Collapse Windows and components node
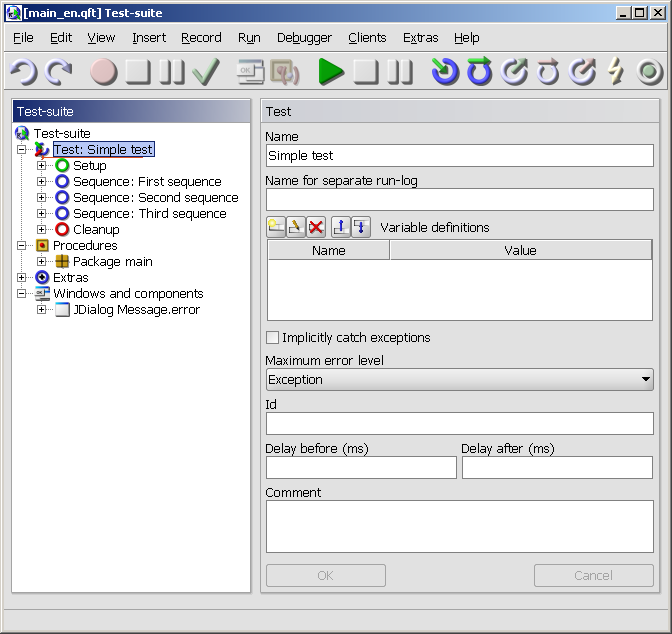The height and width of the screenshot is (634, 672). (x=21, y=293)
